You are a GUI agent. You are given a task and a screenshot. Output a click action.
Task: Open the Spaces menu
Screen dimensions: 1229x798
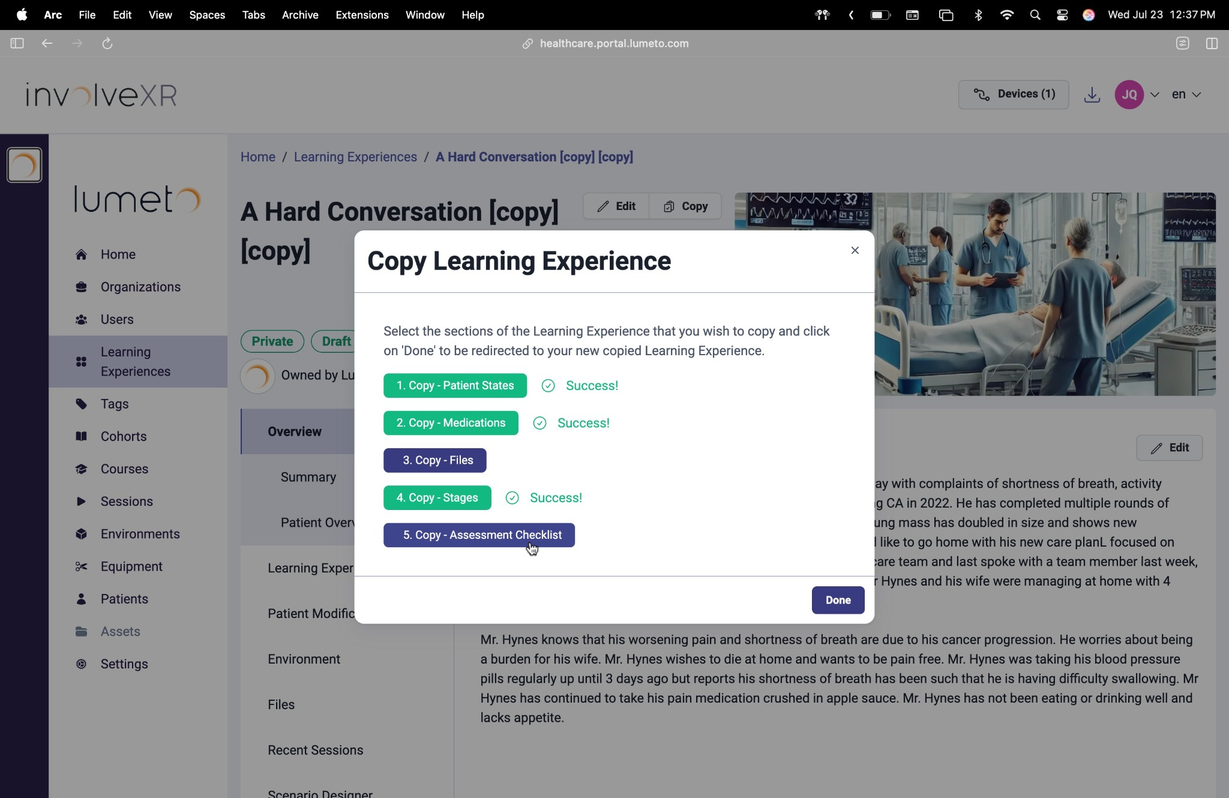tap(207, 15)
